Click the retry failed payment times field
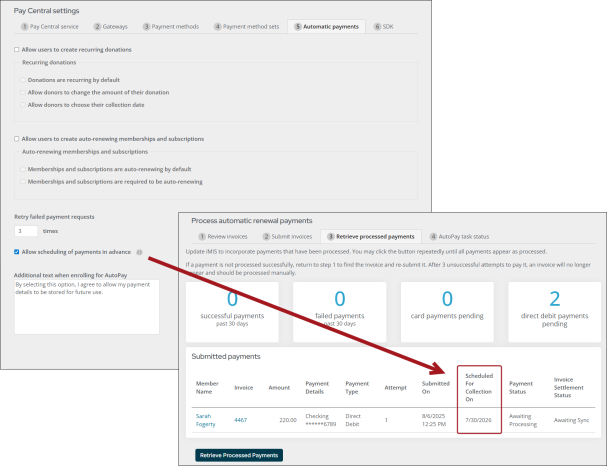Viewport: 607px width, 466px height. coord(26,231)
